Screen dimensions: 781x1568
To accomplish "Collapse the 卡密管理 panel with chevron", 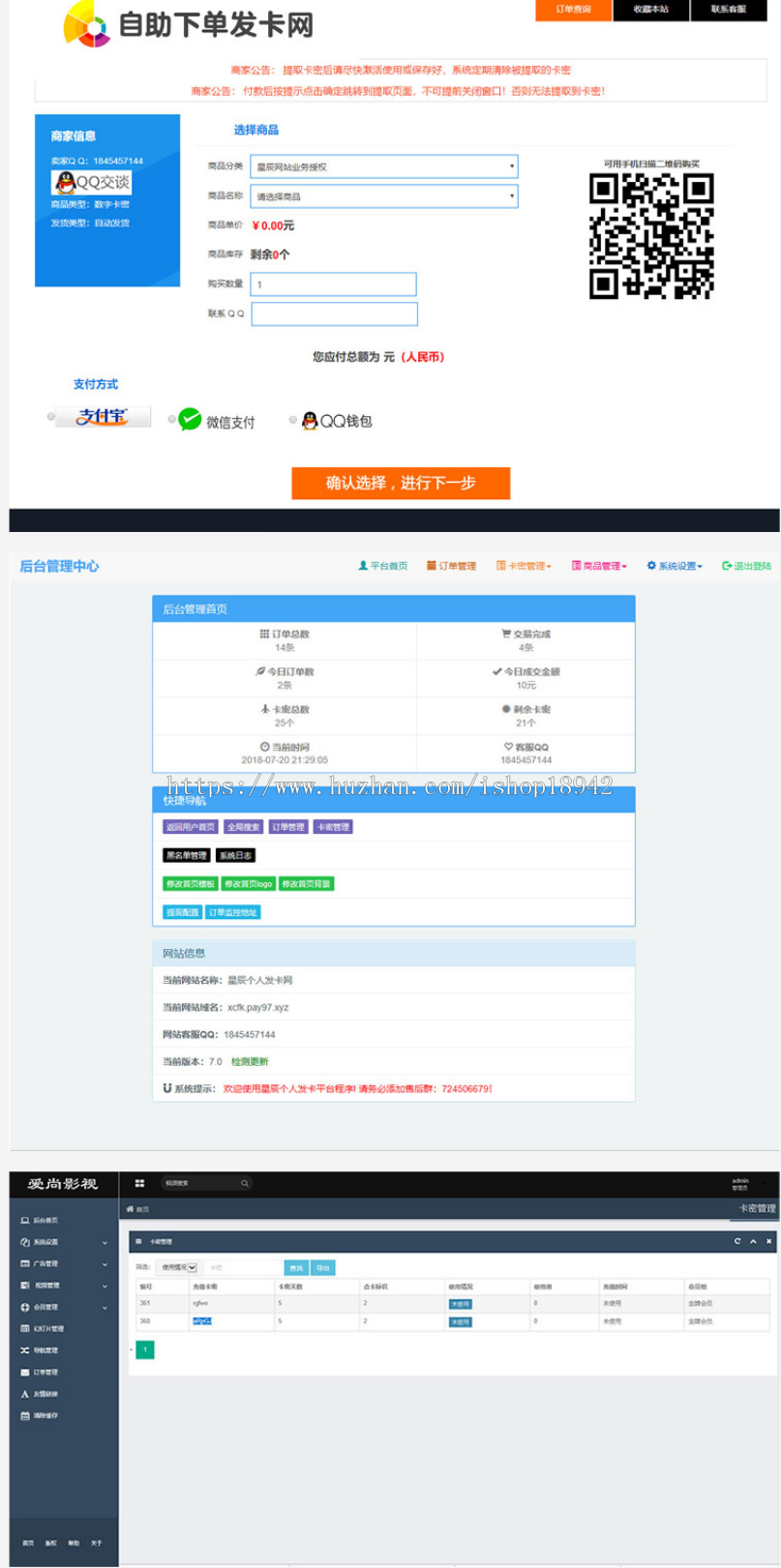I will click(753, 1241).
